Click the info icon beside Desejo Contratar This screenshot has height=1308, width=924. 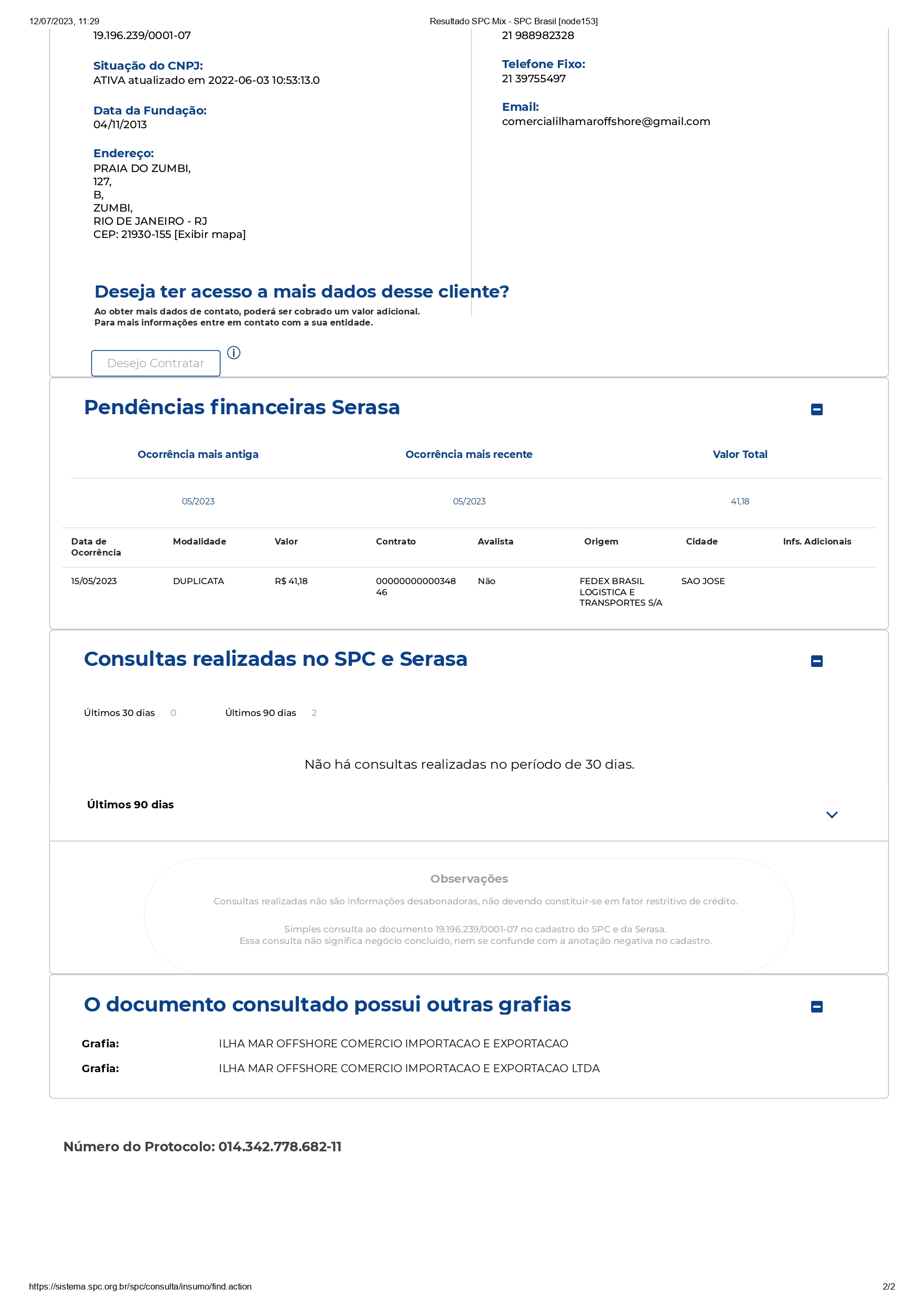234,352
